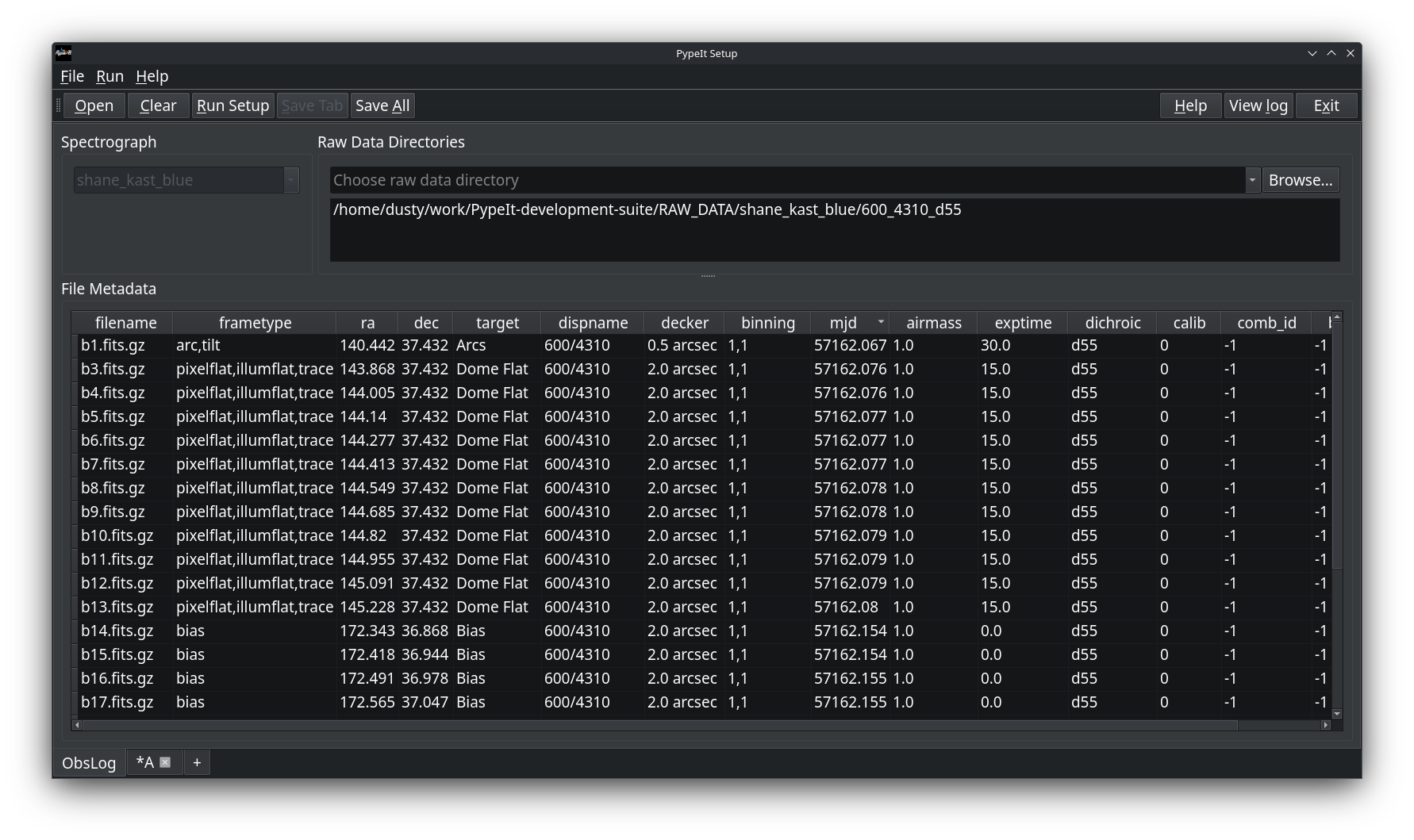This screenshot has height=840, width=1414.
Task: Click the table scrollbar up arrow
Action: [1337, 317]
